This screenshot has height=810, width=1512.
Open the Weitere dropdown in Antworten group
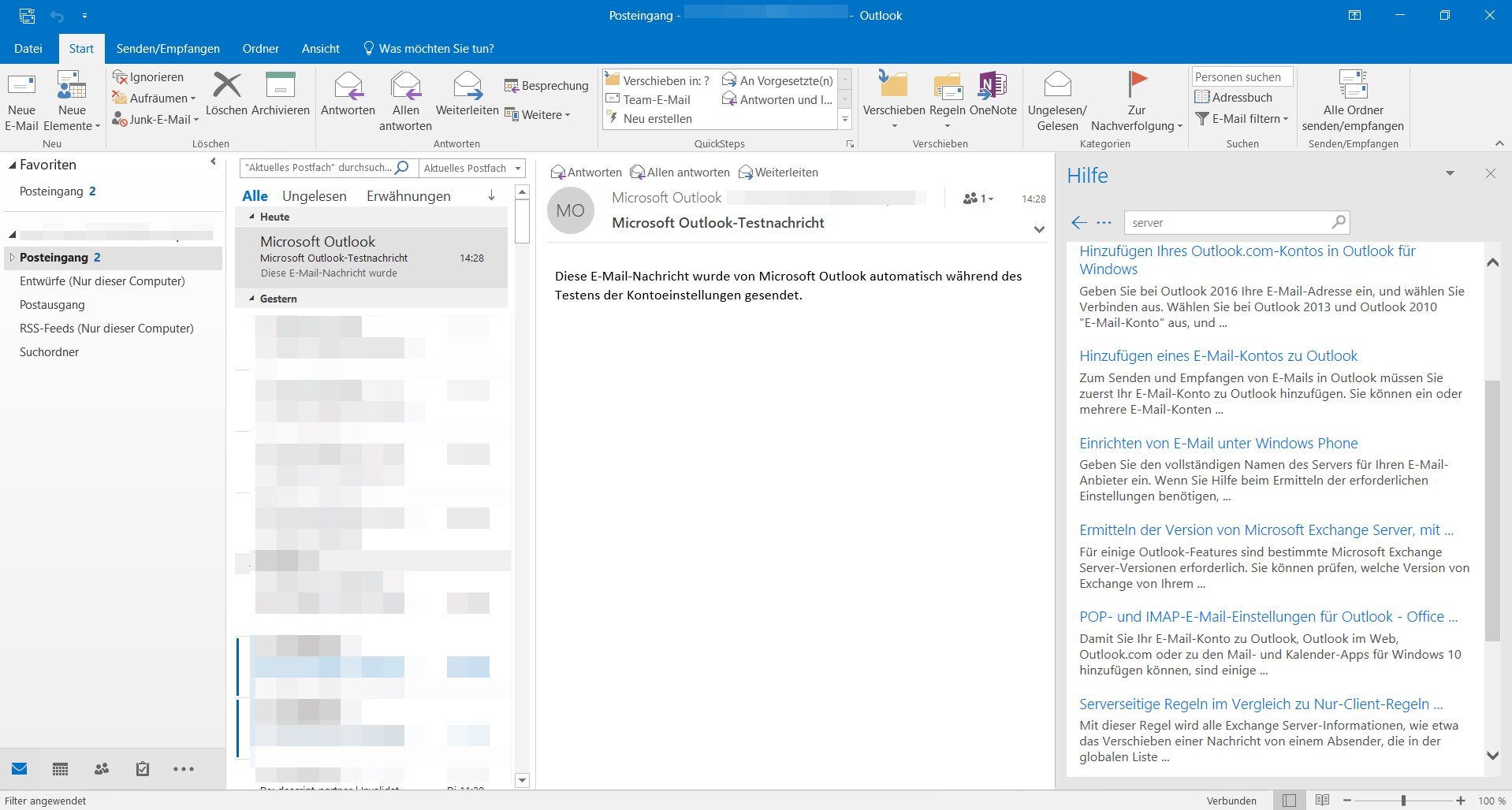pos(538,115)
